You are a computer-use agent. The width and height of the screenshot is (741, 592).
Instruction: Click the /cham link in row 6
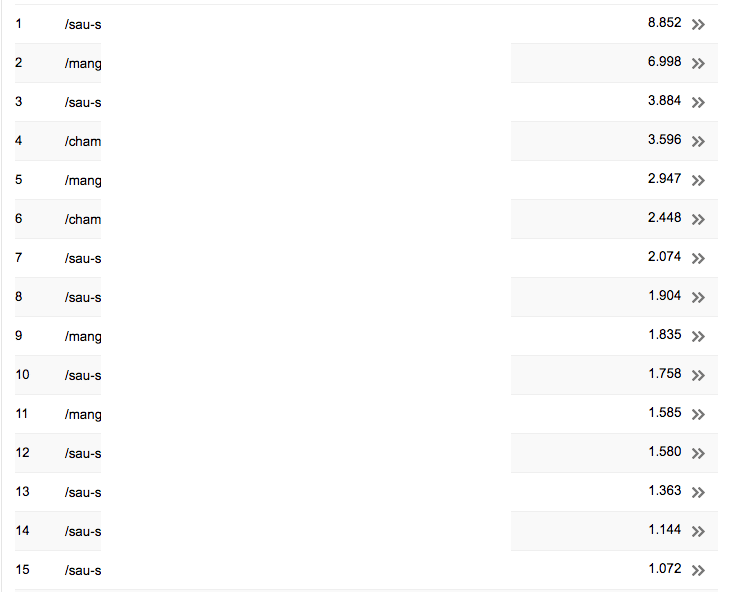pos(83,219)
